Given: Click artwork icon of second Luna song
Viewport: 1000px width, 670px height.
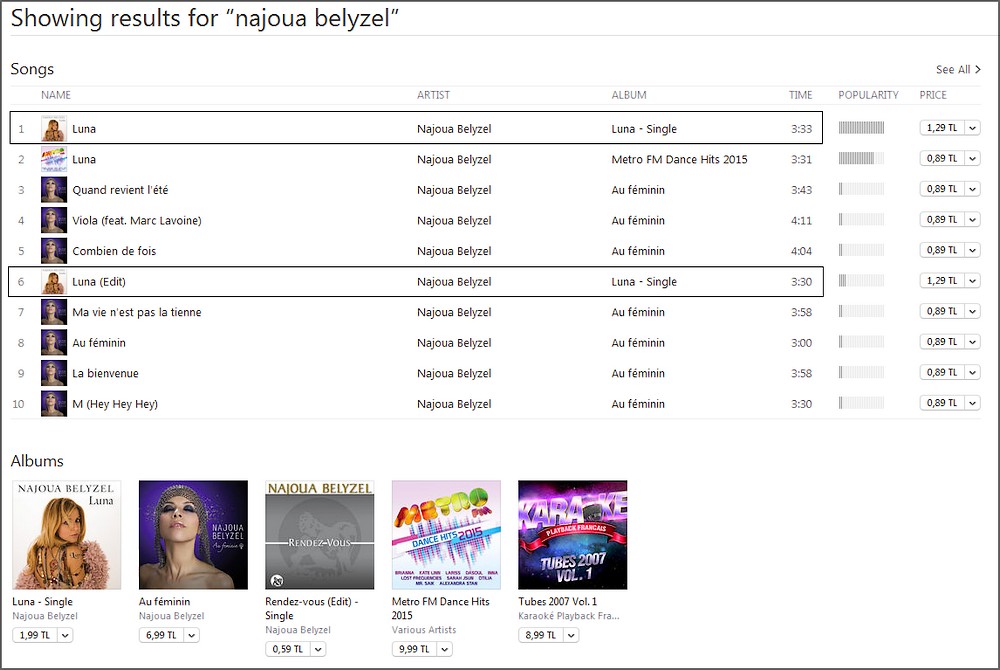Looking at the screenshot, I should 54,159.
